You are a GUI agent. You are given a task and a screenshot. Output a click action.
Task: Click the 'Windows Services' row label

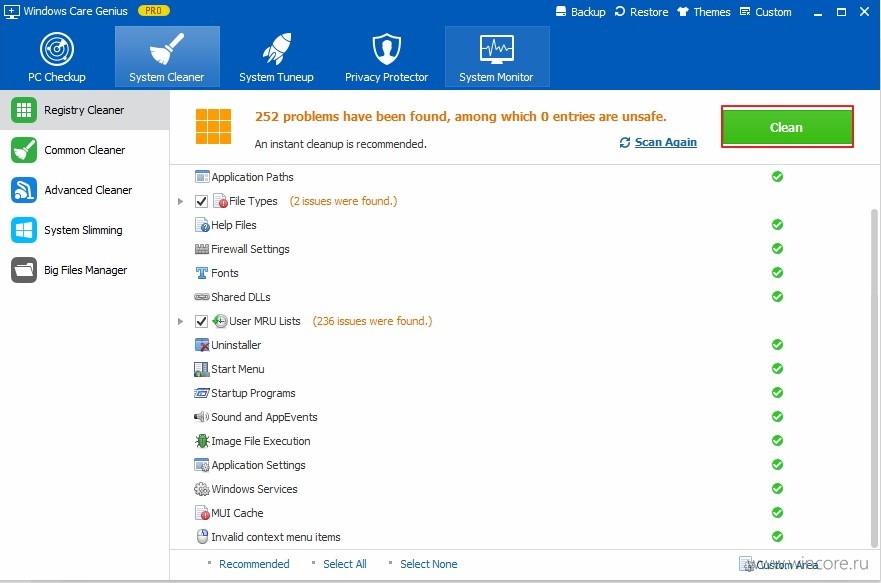[254, 489]
